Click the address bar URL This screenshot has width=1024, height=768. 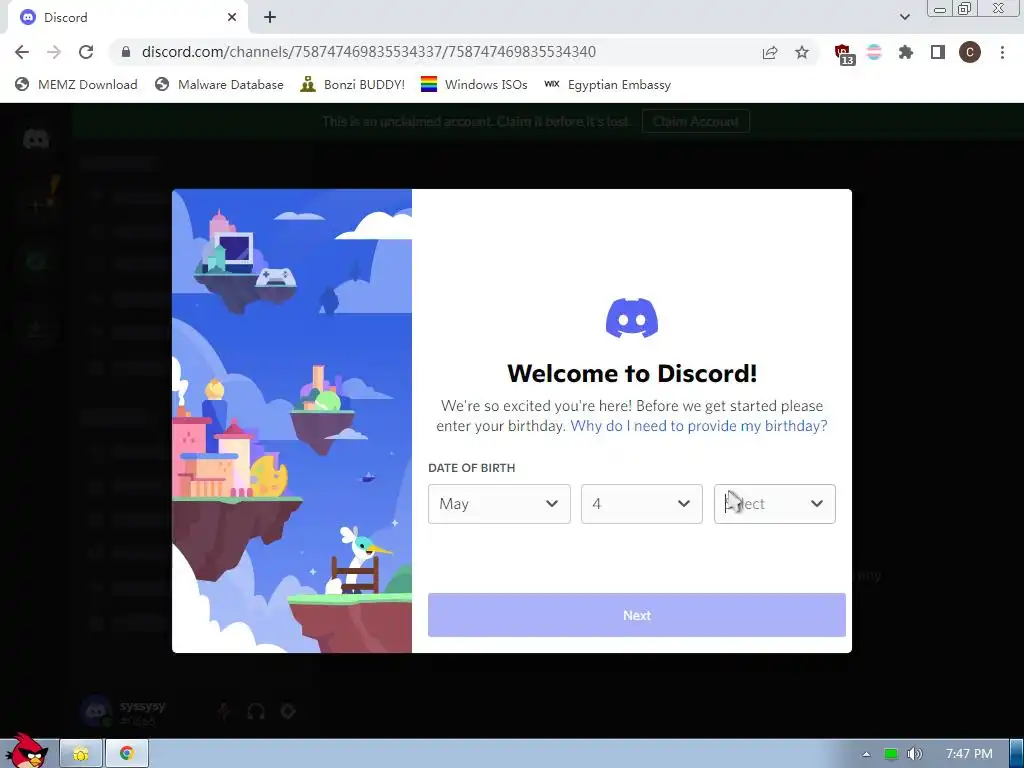368,52
